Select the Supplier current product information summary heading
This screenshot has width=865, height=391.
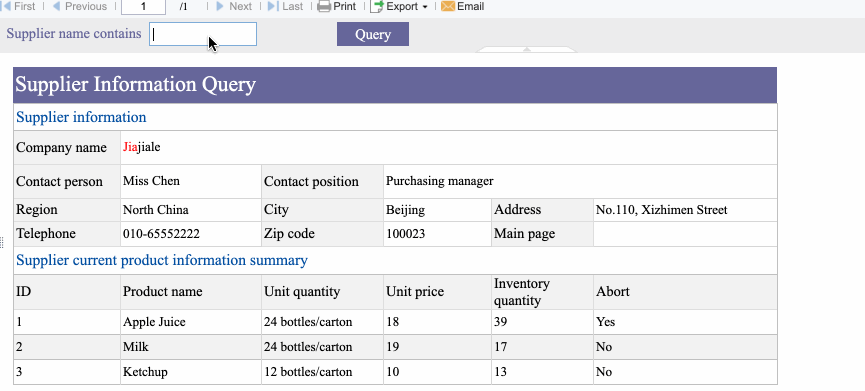[162, 260]
